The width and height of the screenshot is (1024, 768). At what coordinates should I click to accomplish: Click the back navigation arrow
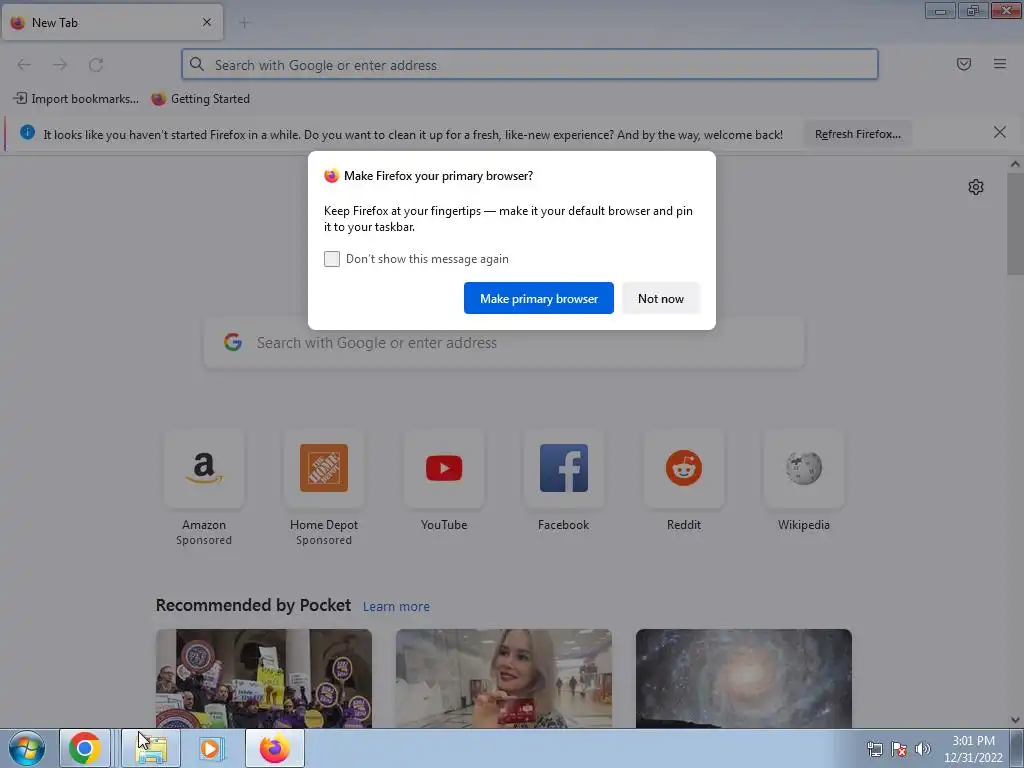[24, 65]
